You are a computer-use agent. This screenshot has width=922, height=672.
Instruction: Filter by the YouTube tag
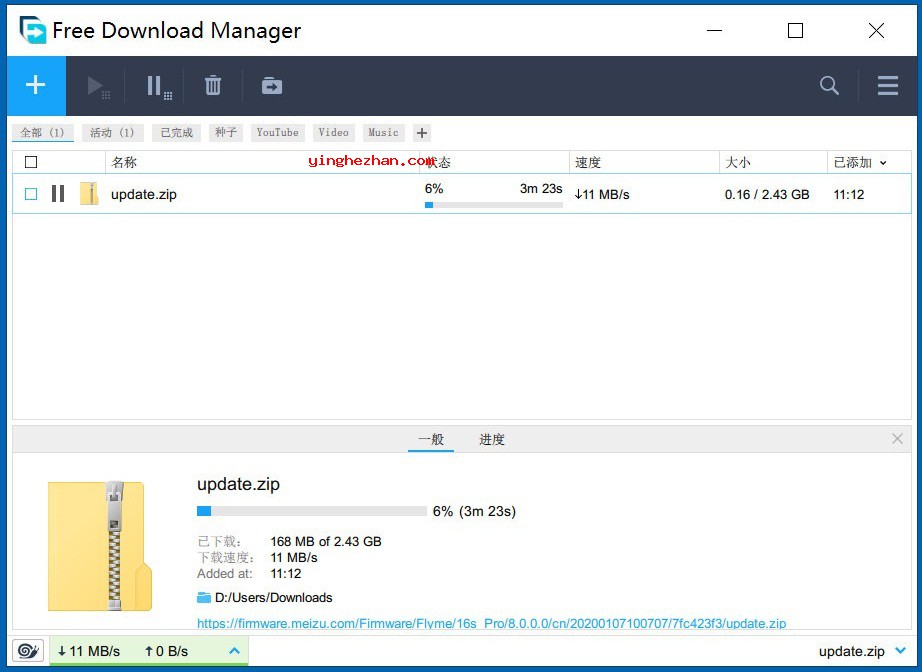tap(277, 133)
